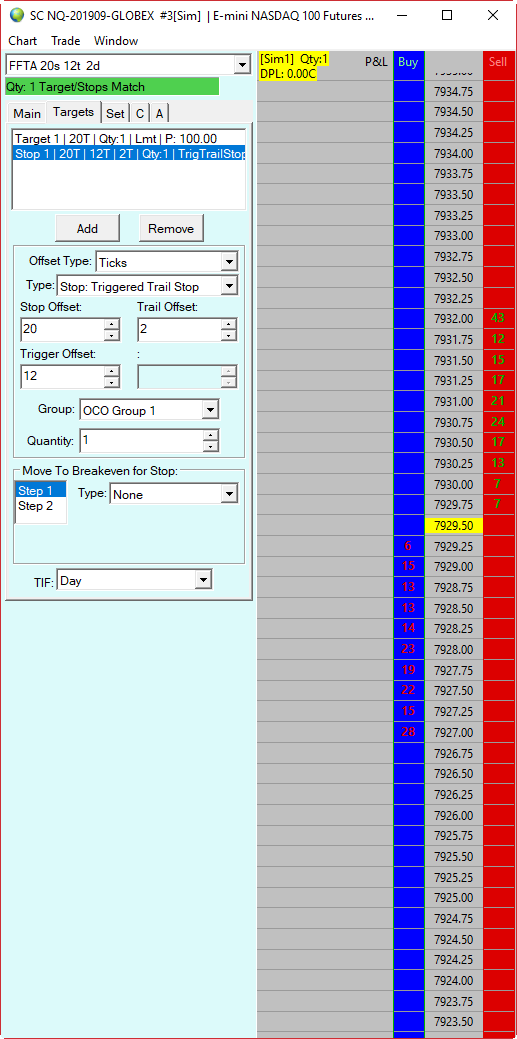Click Buy cell at the 7925.00 row
The image size is (517, 1039).
click(x=408, y=898)
